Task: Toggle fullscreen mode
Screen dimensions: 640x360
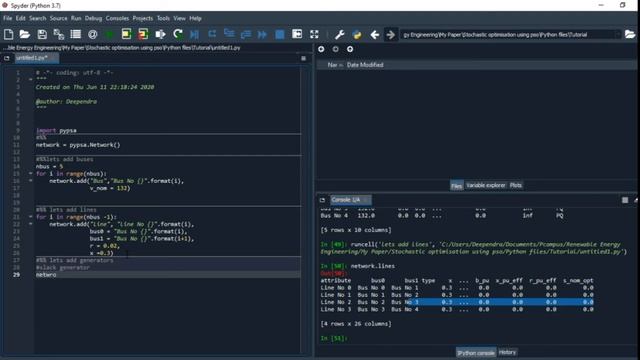Action: click(314, 35)
